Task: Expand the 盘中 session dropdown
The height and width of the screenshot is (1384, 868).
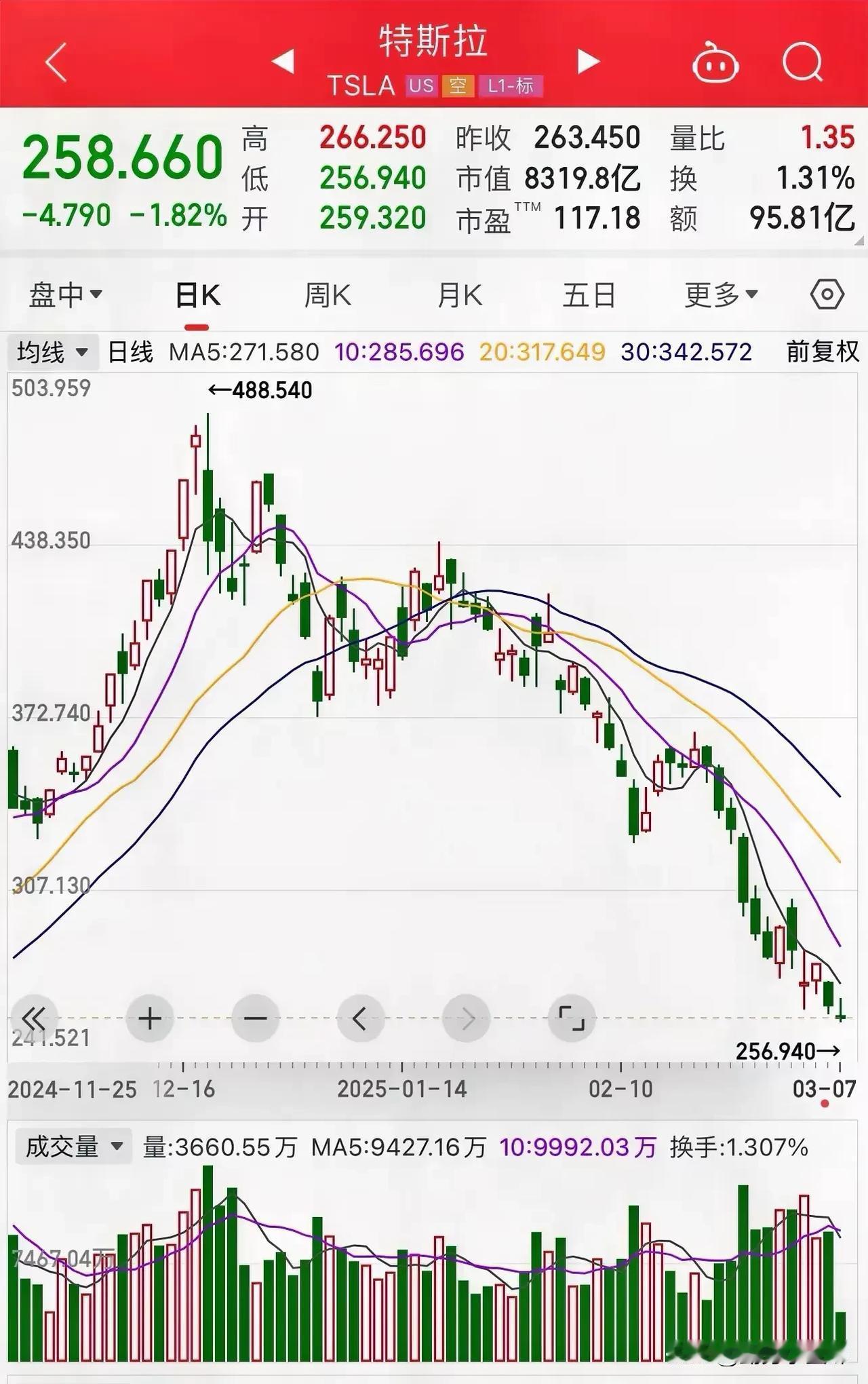Action: [65, 295]
